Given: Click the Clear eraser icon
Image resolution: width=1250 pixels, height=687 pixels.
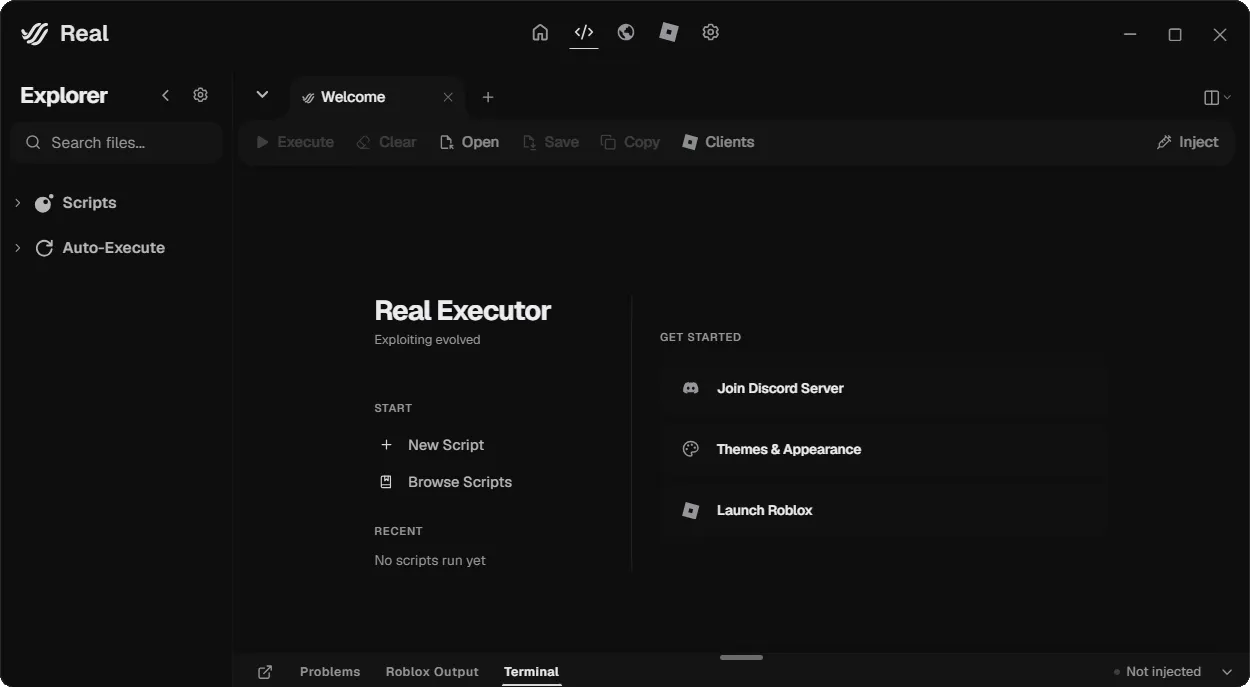Looking at the screenshot, I should click(364, 142).
